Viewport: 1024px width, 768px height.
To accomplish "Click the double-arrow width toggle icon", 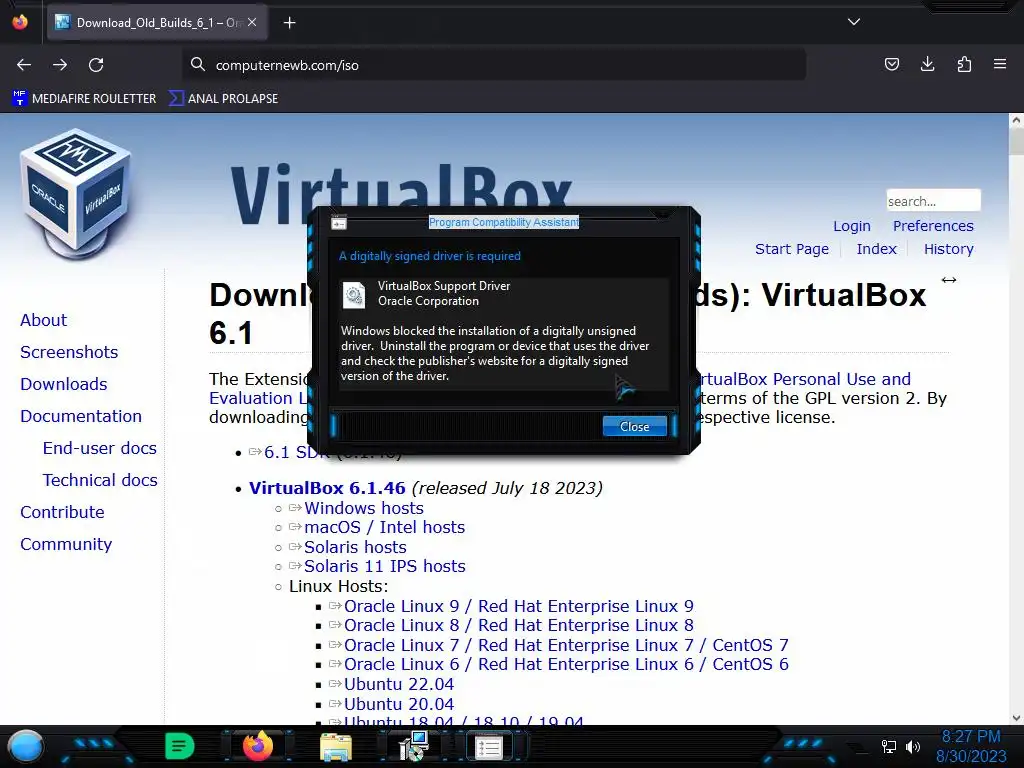I will click(949, 280).
